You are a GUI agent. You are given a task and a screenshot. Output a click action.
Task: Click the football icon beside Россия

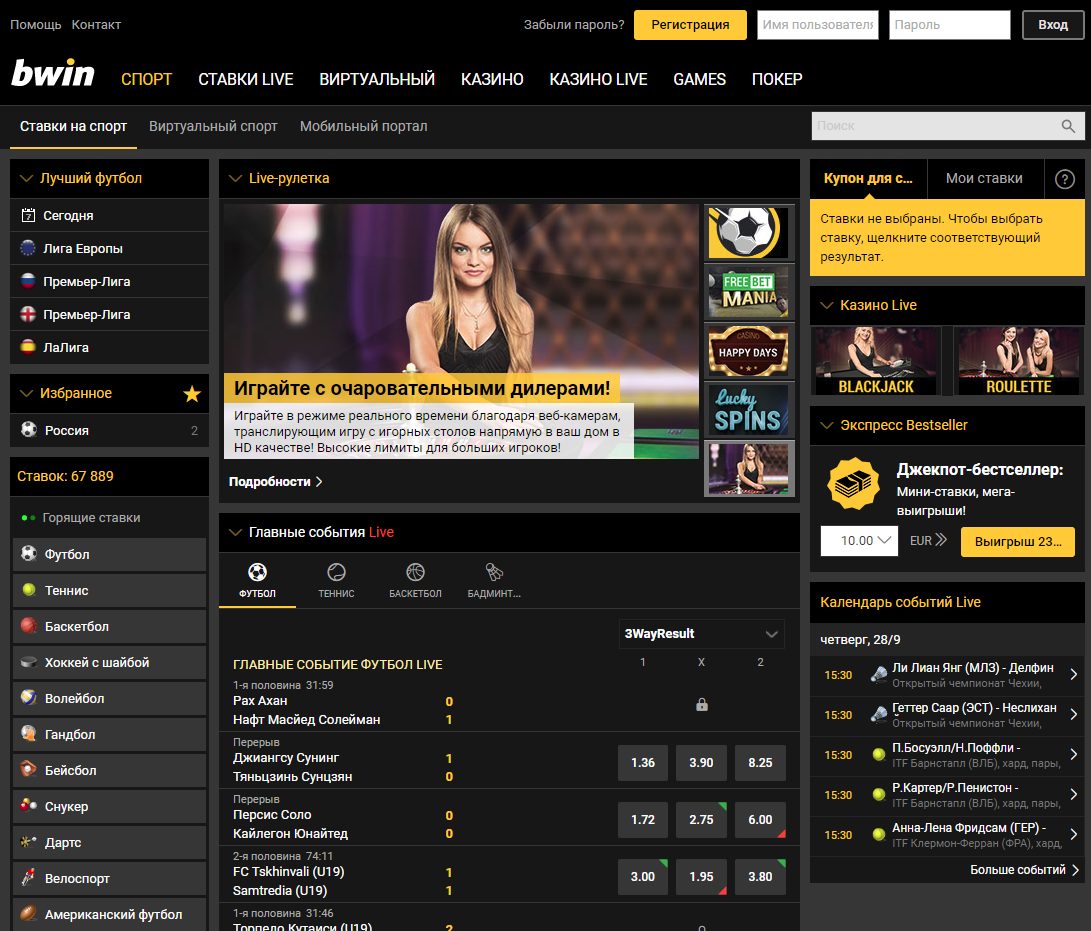[x=29, y=429]
